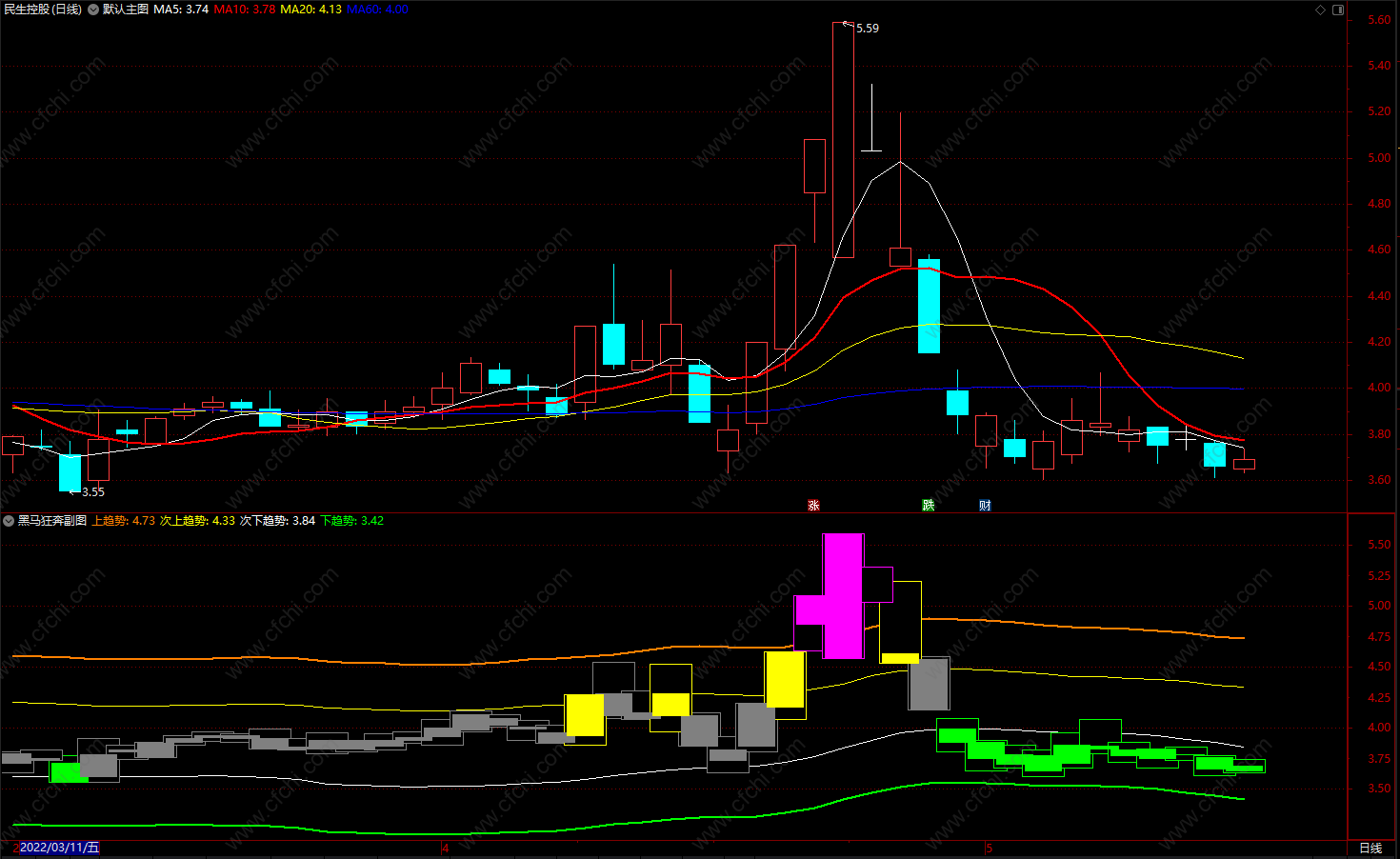Select the large magenta bar in the sub-chart
The image size is (1400, 859).
coord(843,596)
